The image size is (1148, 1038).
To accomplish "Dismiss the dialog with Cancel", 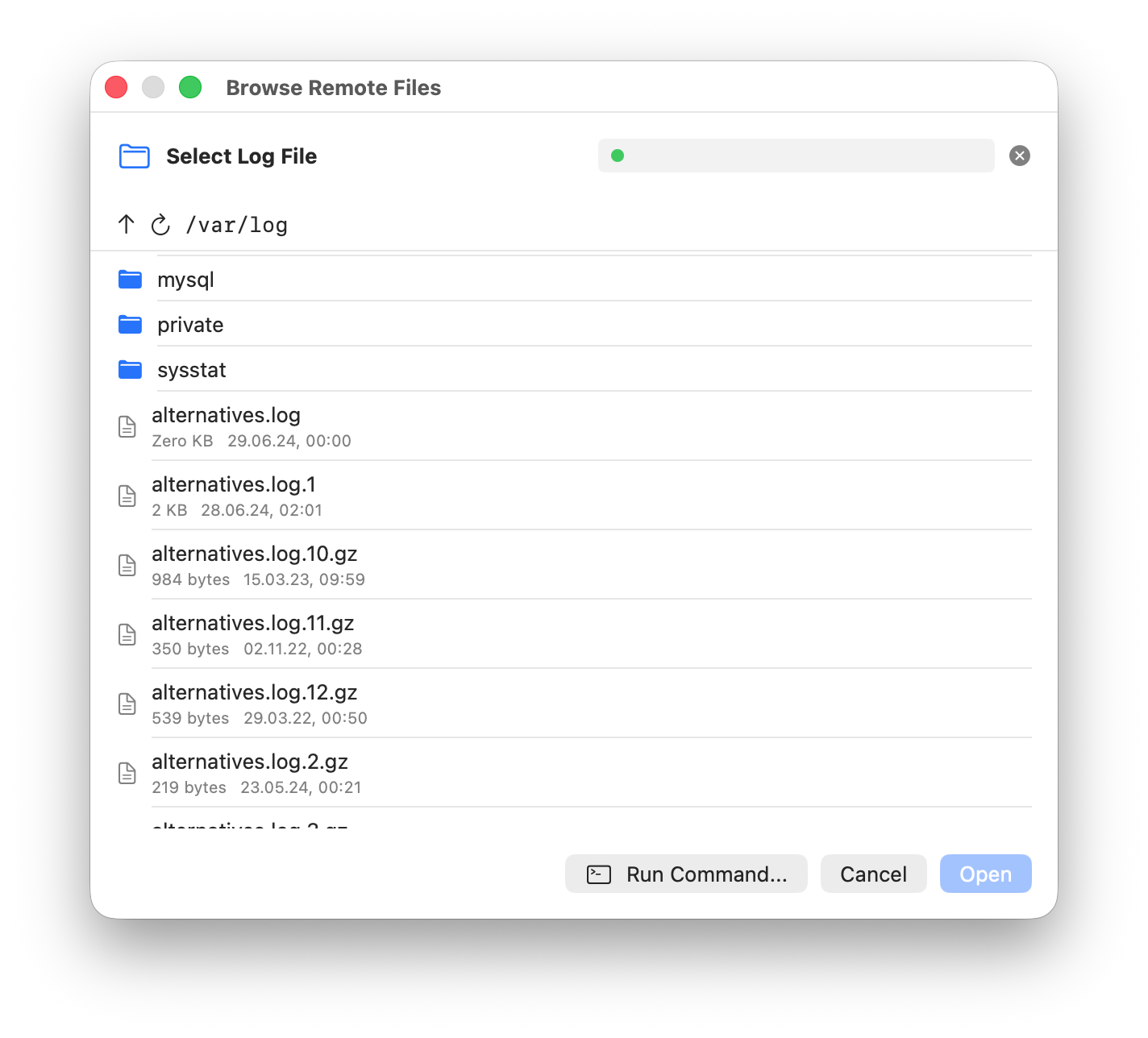I will click(873, 874).
